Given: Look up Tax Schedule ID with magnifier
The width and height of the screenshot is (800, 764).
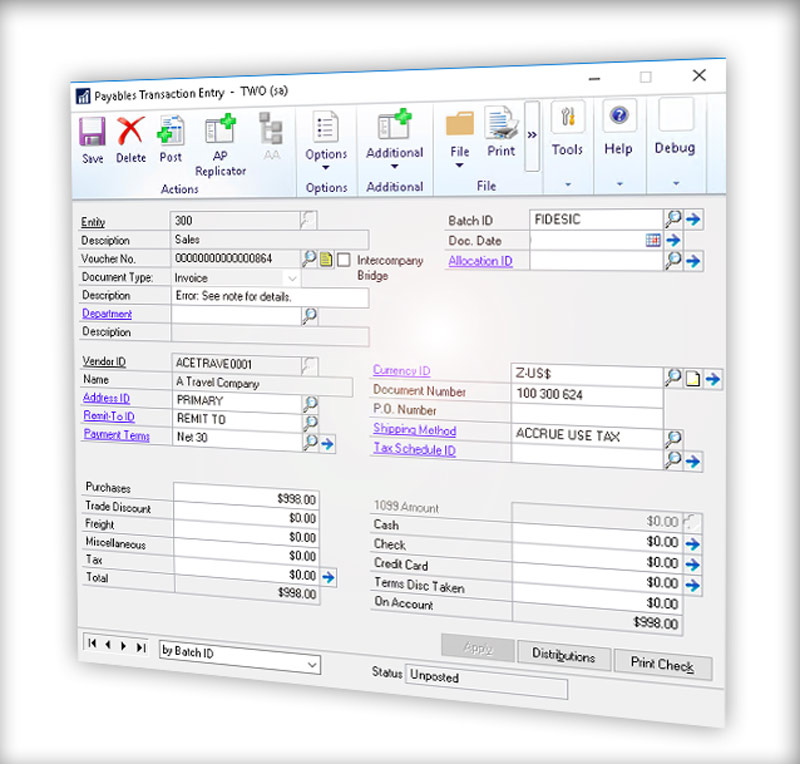Looking at the screenshot, I should 673,459.
